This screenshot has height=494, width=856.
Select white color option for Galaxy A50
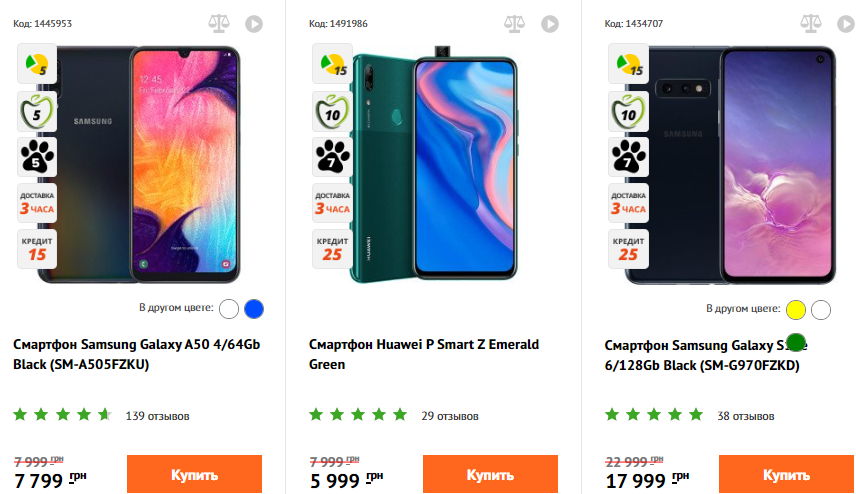click(229, 309)
